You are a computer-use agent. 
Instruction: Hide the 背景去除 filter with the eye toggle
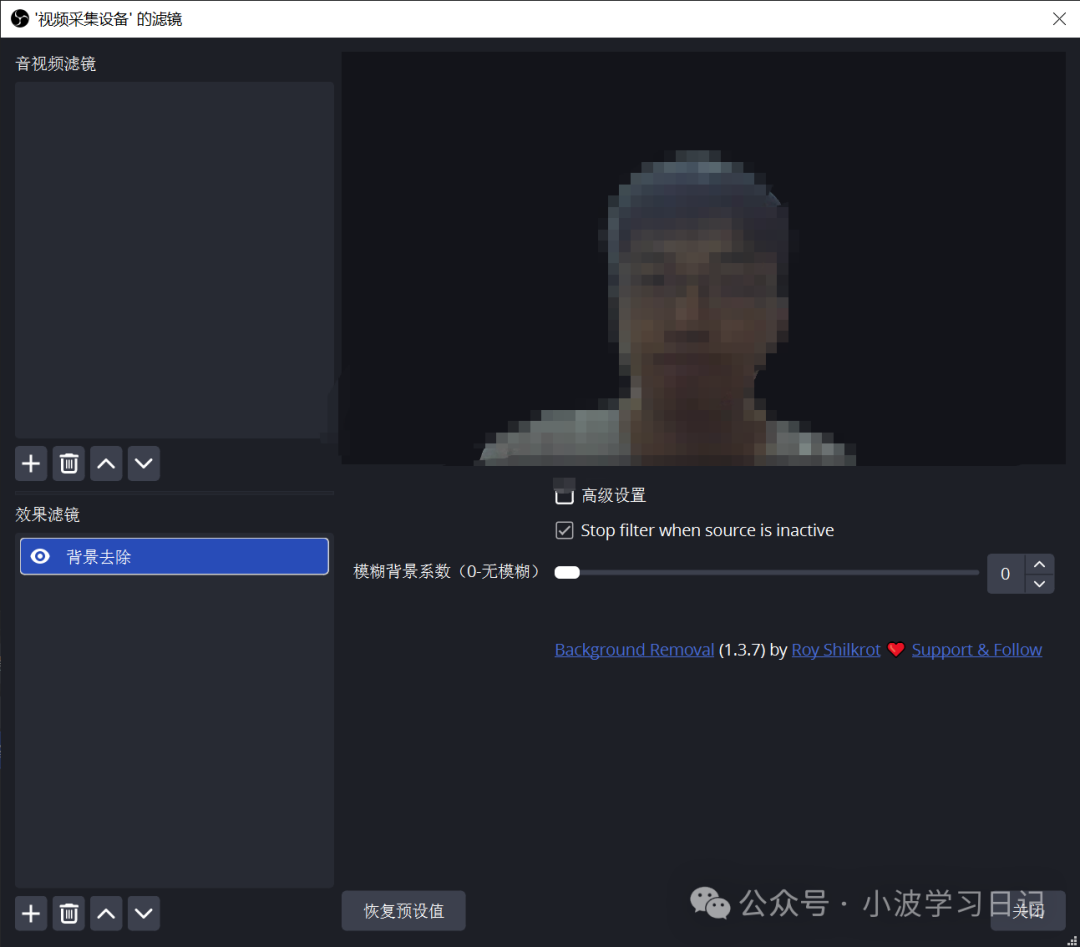(40, 556)
